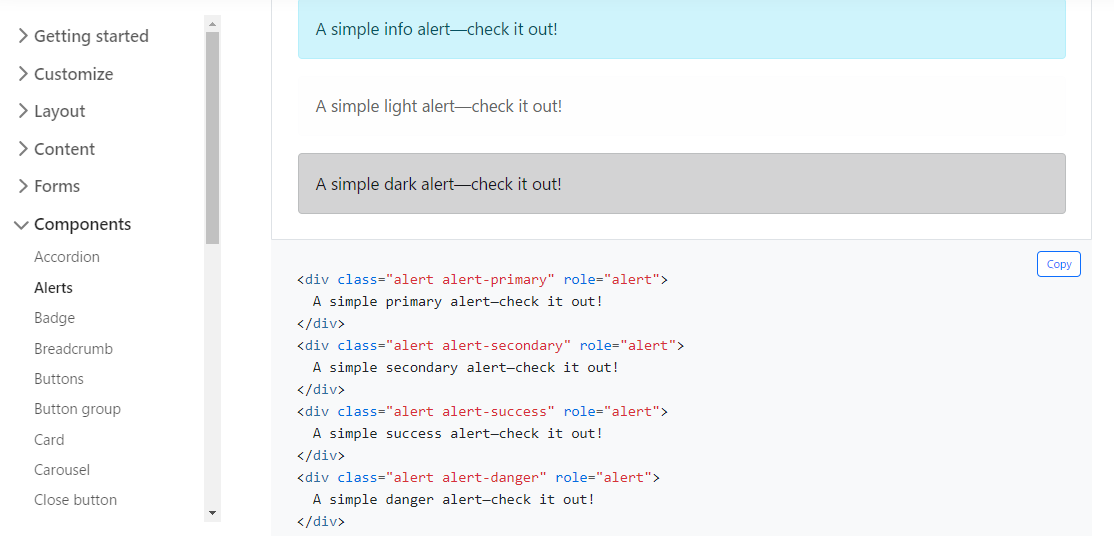Expand the Layout section chevron
Viewport: 1114px width, 536px height.
pos(22,111)
